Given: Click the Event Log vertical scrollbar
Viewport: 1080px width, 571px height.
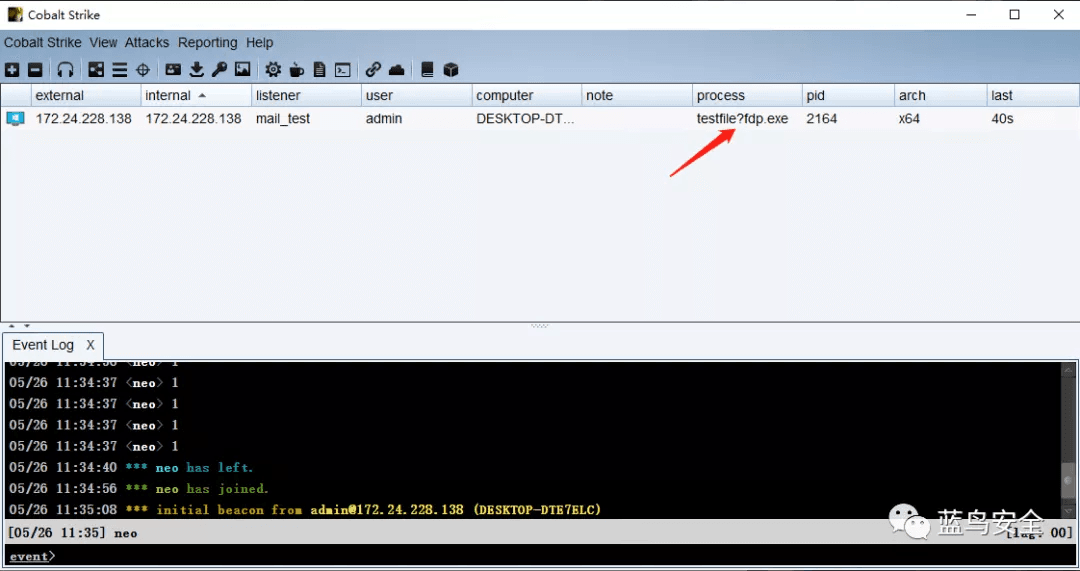Looking at the screenshot, I should click(x=1068, y=441).
